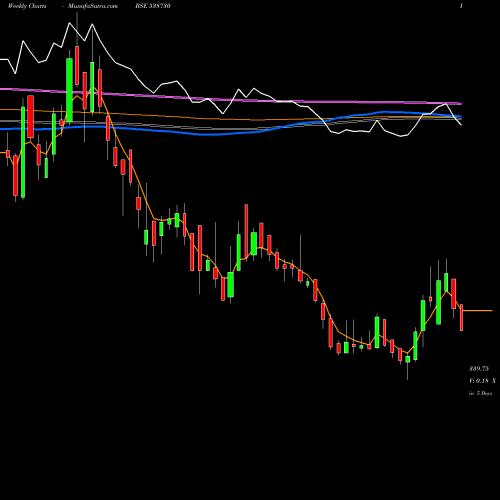500x500 pixels.
Task: Click the 'in 5 Days' label
Action: [x=480, y=393]
